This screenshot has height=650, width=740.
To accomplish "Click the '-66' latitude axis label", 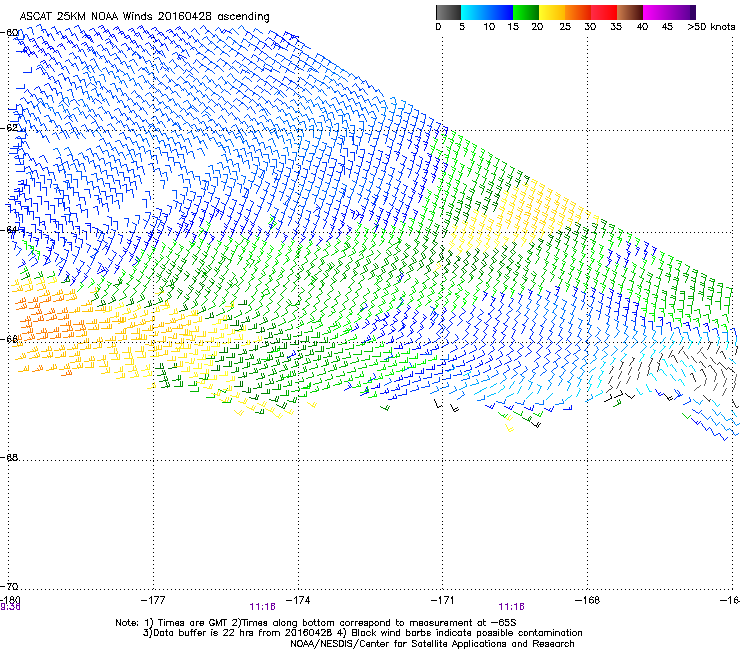I will [x=9, y=339].
